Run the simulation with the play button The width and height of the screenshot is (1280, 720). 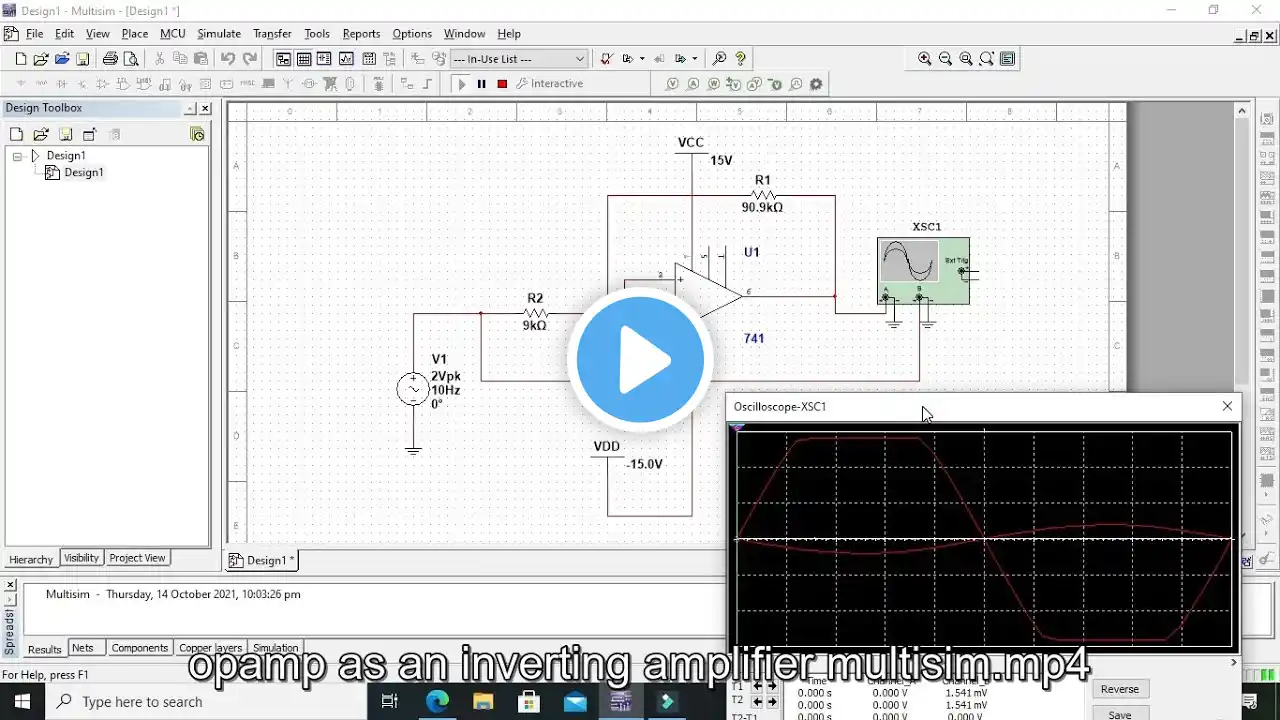(x=461, y=84)
